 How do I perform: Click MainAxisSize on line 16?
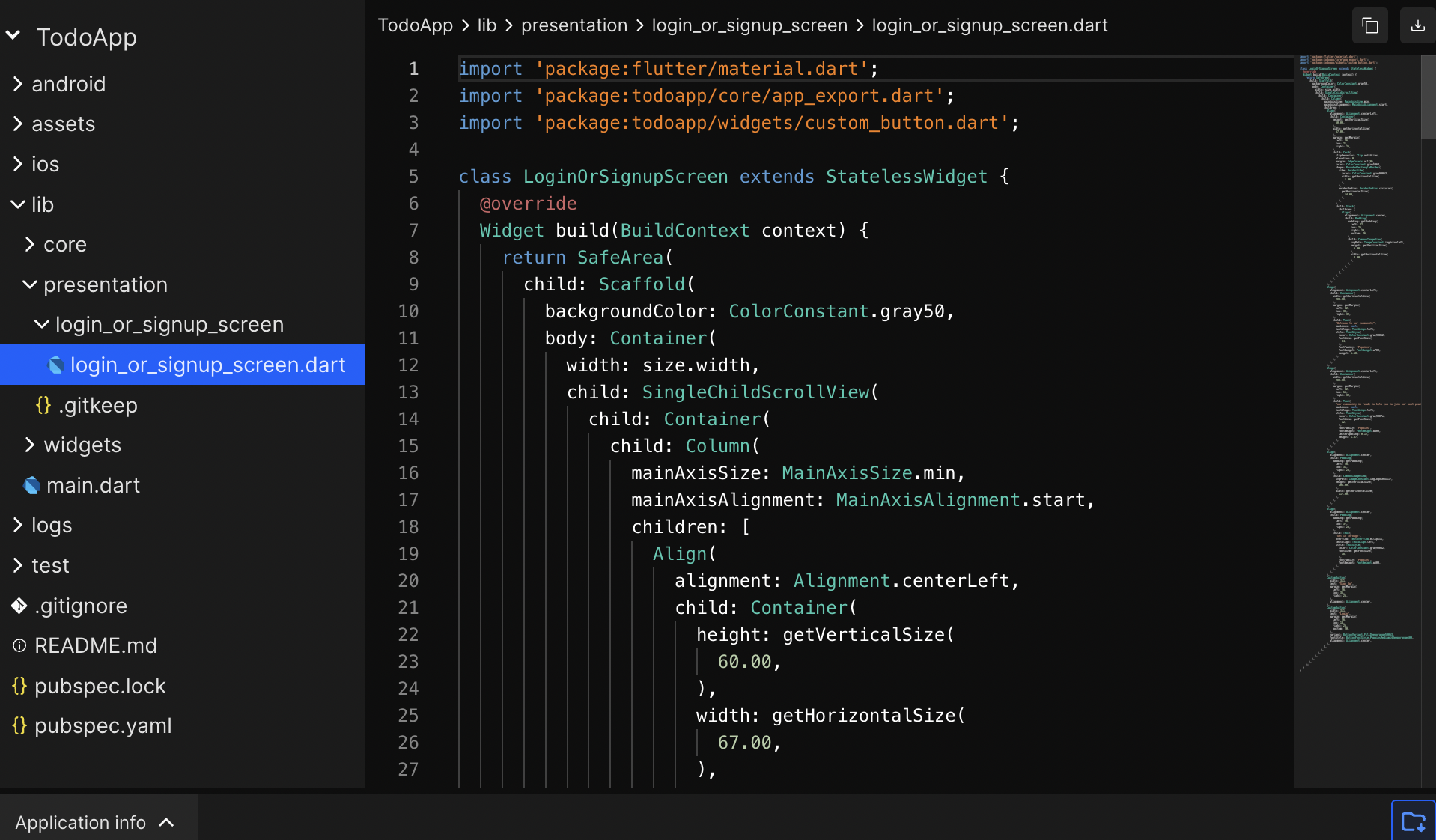847,473
